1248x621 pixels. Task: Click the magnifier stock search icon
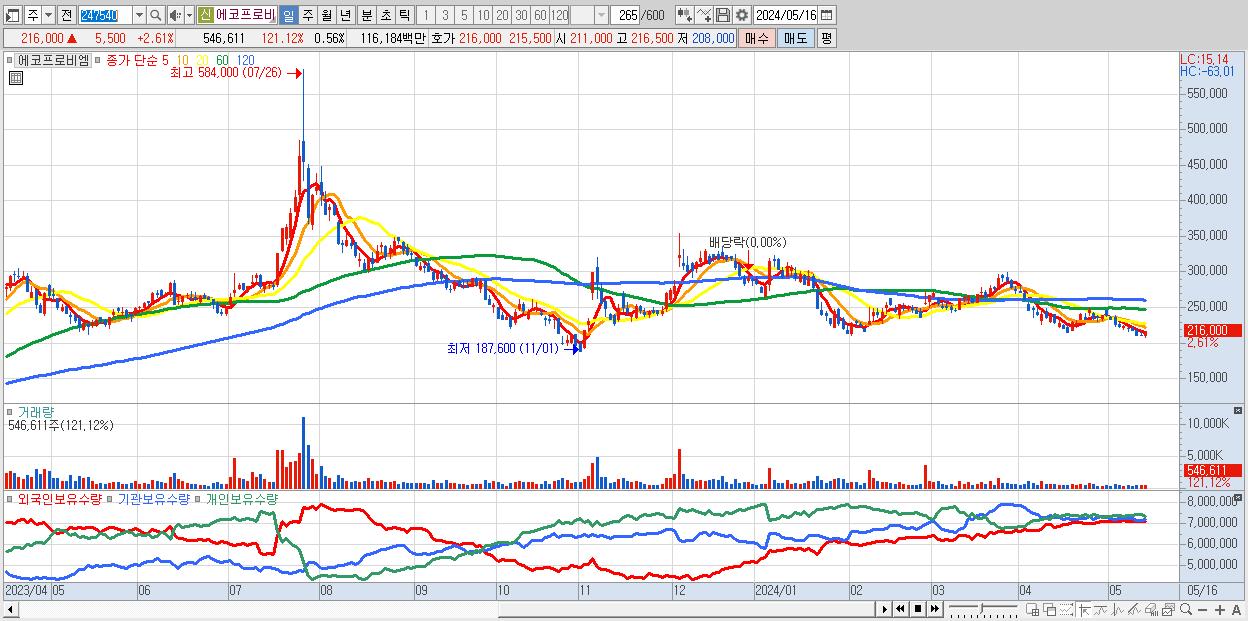[x=157, y=15]
